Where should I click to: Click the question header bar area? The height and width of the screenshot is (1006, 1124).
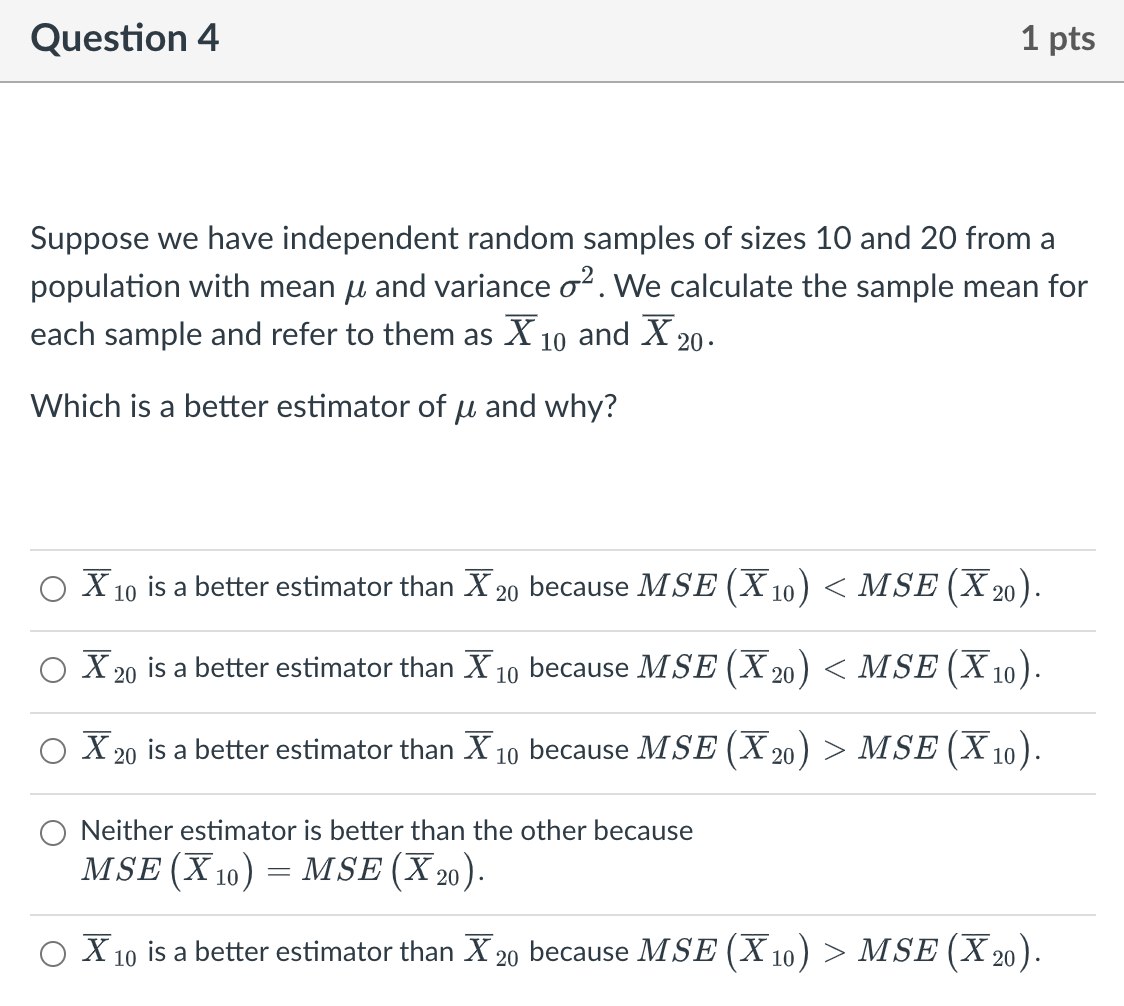coord(560,40)
